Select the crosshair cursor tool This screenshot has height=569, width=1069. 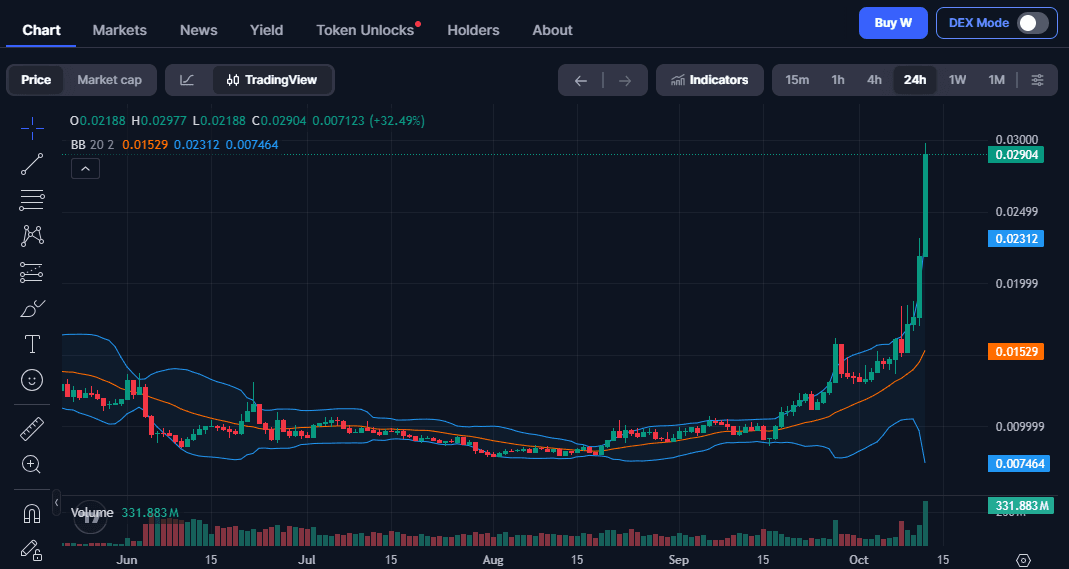pyautogui.click(x=32, y=128)
